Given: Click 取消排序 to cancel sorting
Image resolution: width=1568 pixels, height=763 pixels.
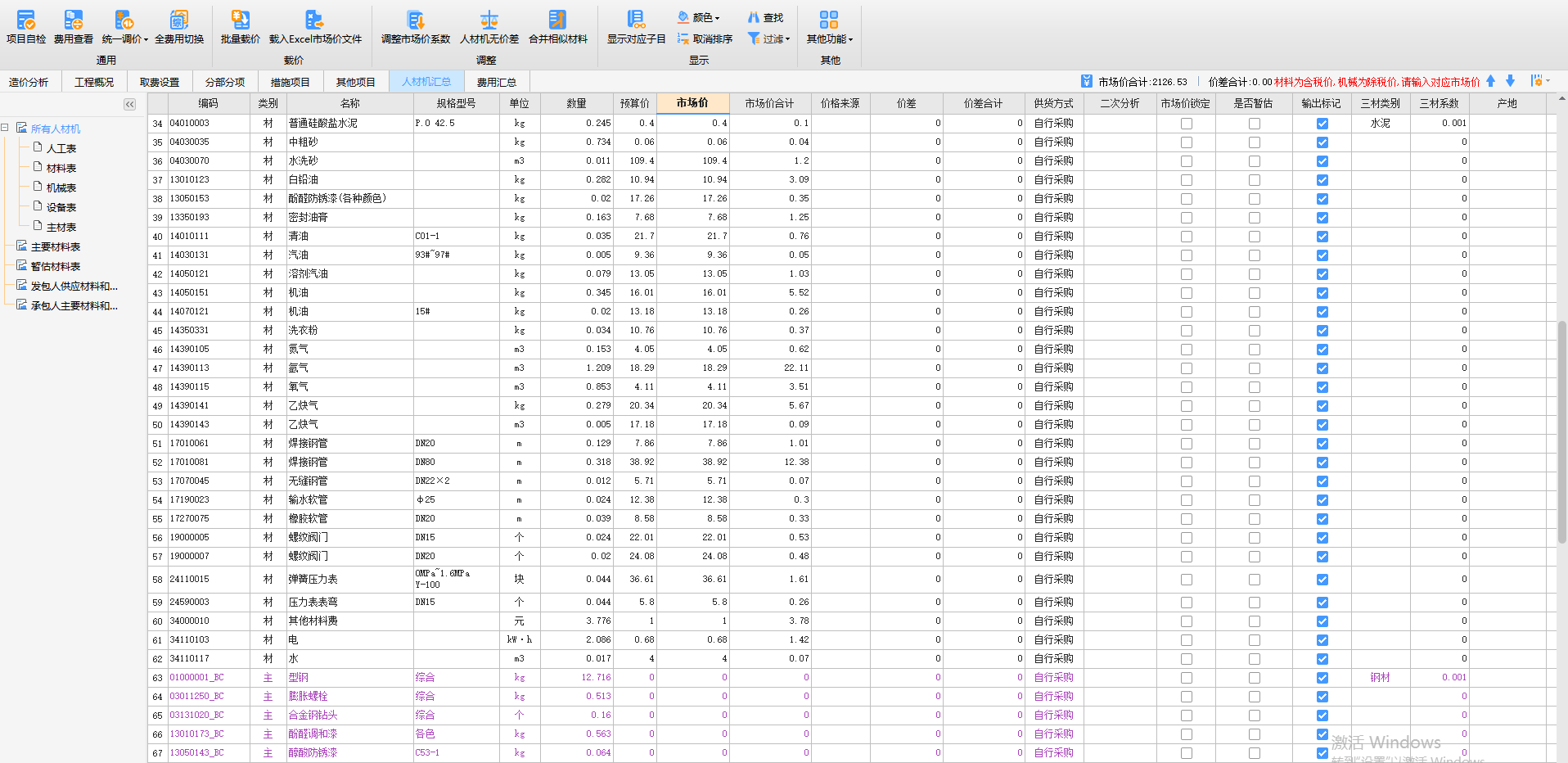Looking at the screenshot, I should click(705, 38).
